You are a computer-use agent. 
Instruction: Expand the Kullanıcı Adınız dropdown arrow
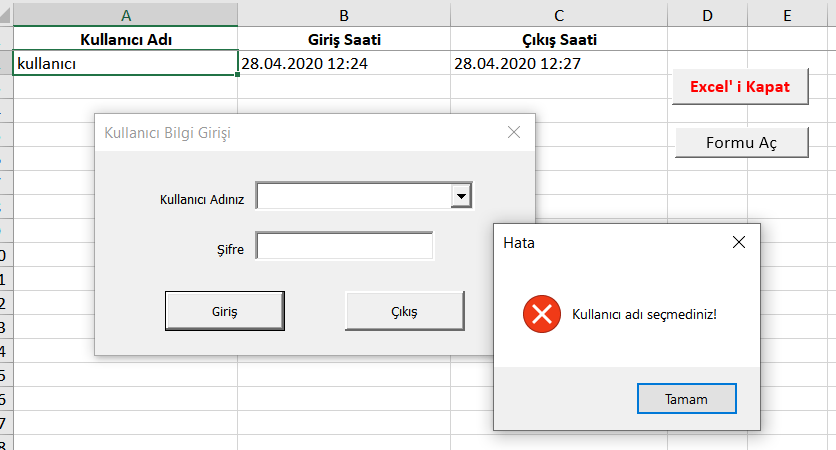[461, 197]
